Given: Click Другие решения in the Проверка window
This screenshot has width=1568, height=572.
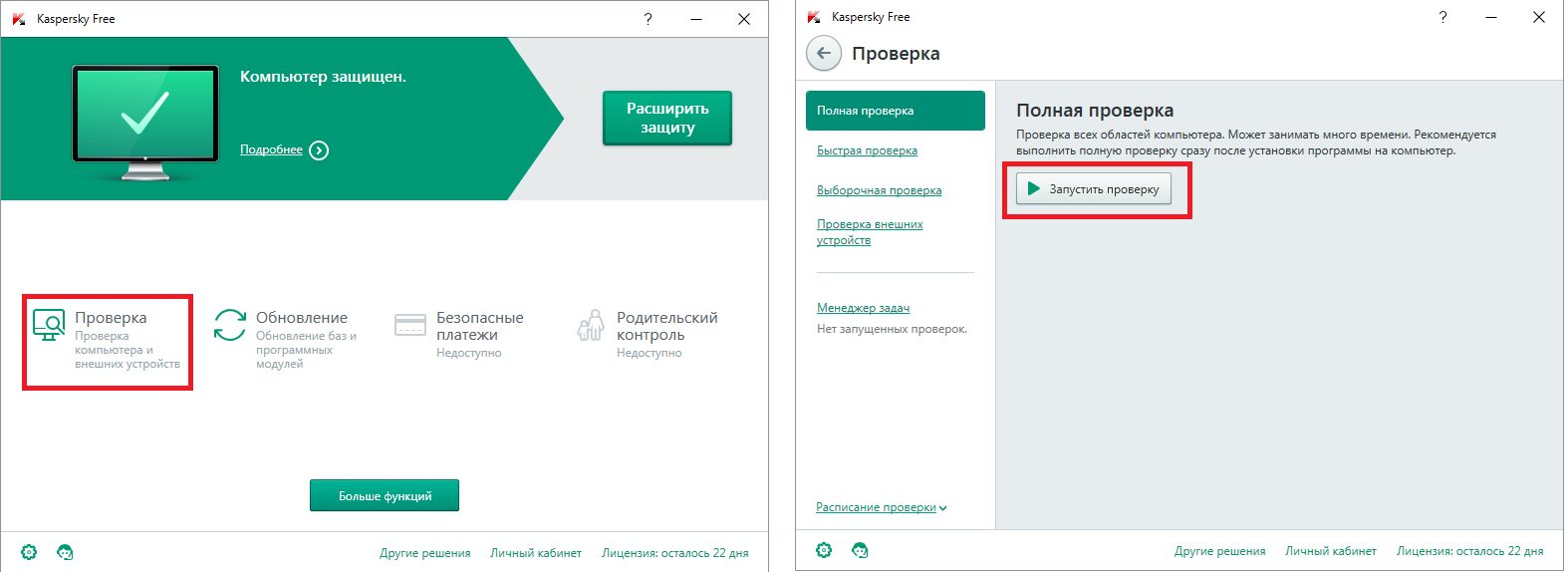Looking at the screenshot, I should (x=1219, y=551).
